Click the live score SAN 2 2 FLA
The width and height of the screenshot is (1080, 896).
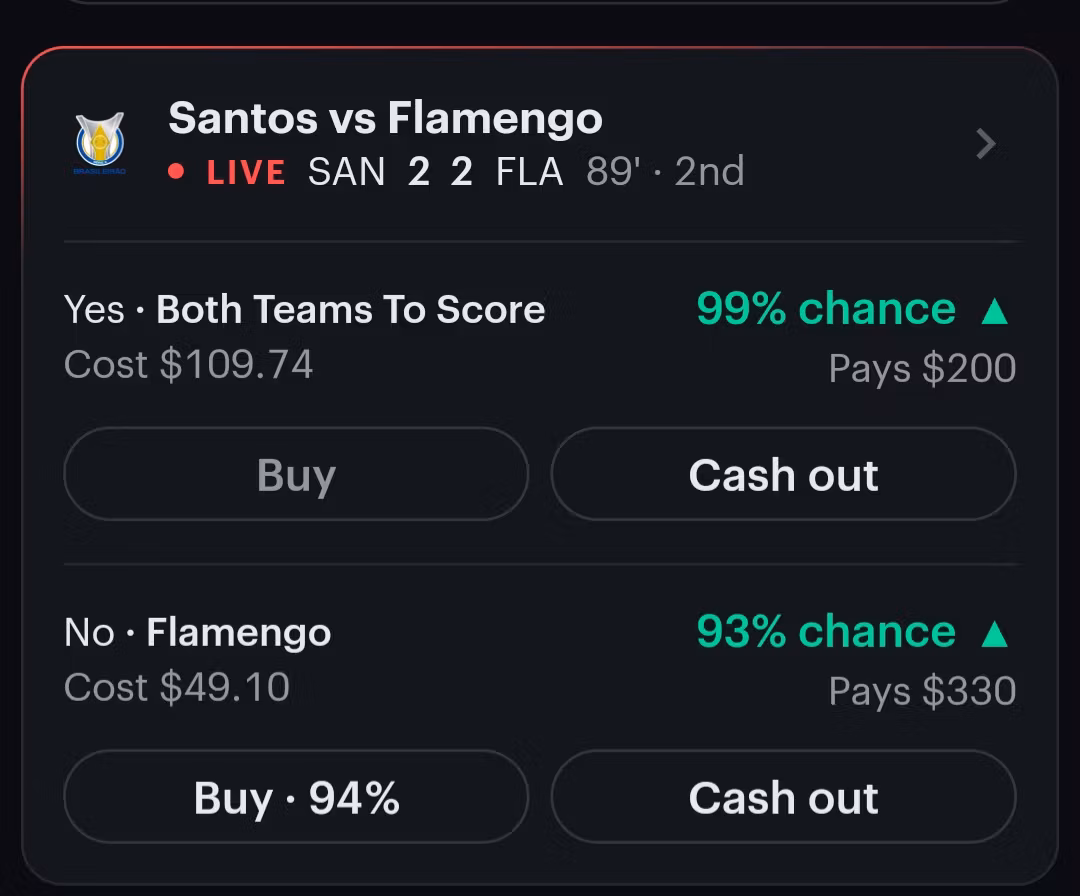point(435,171)
